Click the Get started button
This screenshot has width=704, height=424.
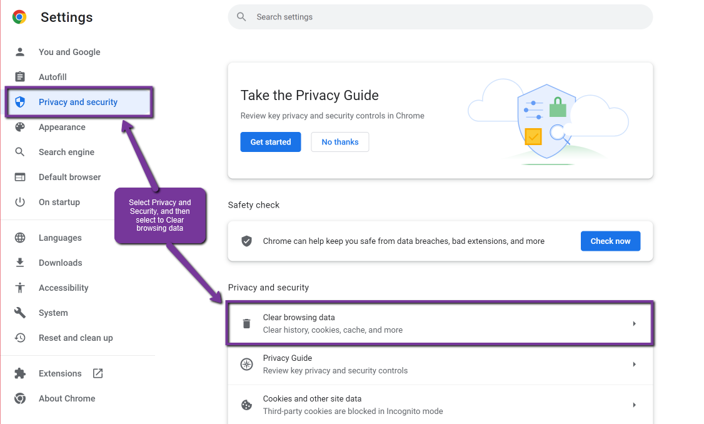(x=270, y=142)
